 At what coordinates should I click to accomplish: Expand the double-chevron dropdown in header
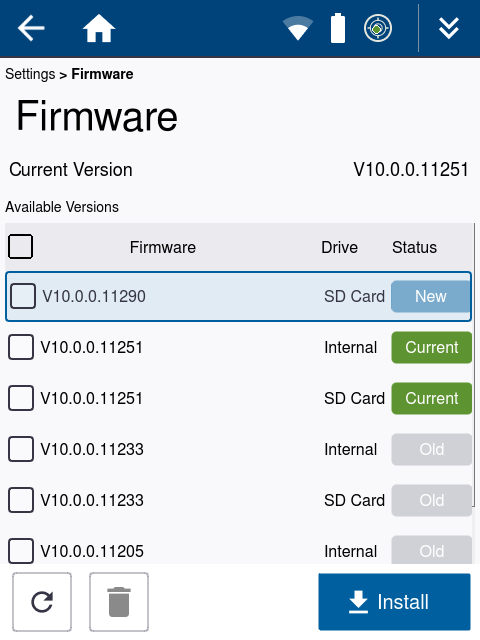click(x=449, y=28)
